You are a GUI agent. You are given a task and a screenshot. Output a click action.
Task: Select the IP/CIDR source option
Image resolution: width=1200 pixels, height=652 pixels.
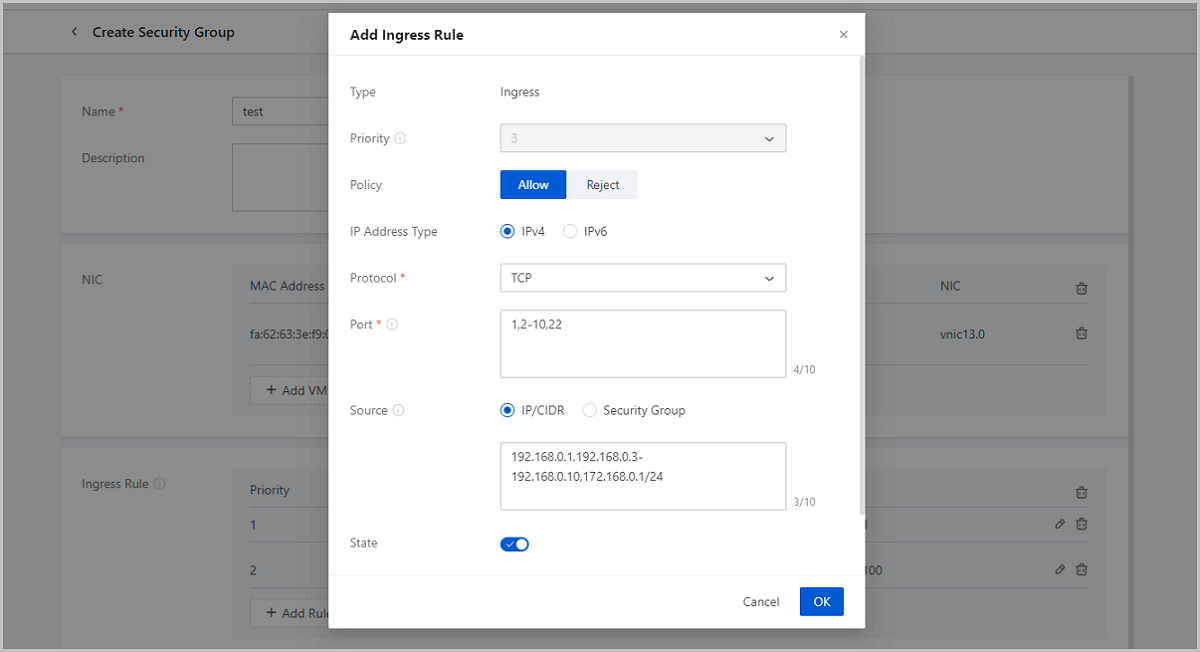coord(507,411)
